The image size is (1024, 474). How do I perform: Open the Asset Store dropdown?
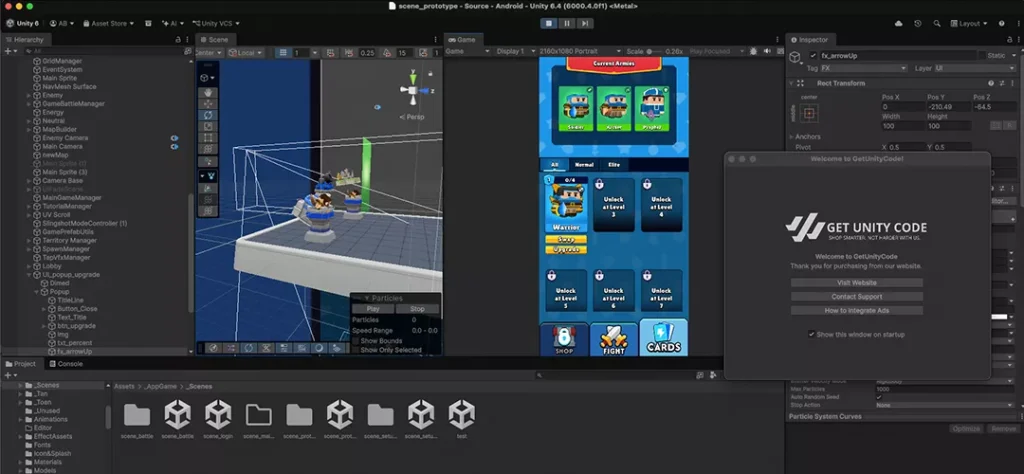(108, 24)
